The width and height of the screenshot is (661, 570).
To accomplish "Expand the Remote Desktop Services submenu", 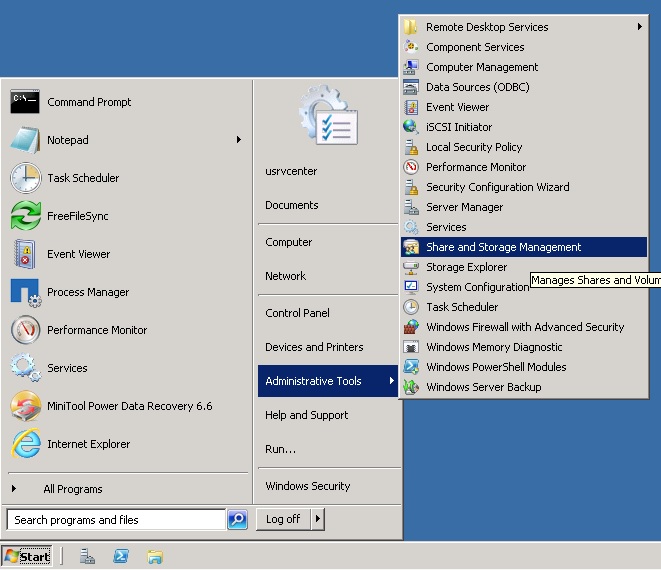I will [x=639, y=27].
